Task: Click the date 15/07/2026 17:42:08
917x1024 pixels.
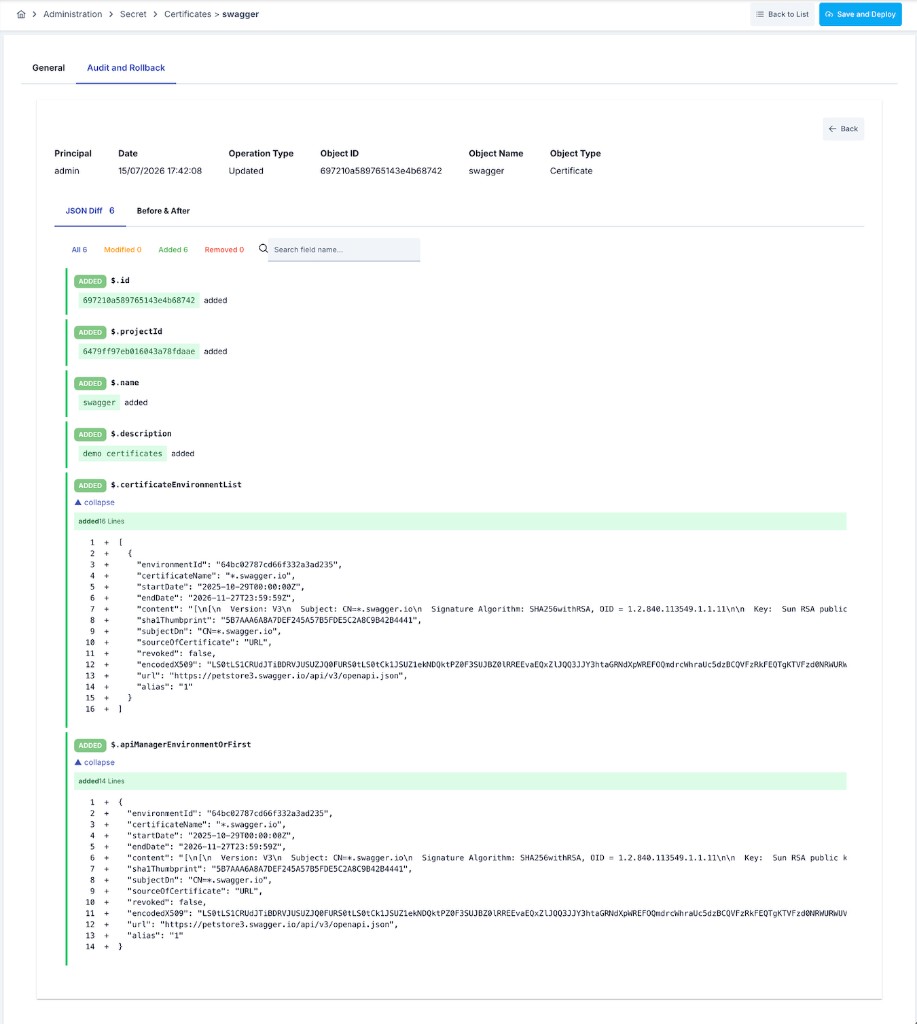Action: coord(160,171)
